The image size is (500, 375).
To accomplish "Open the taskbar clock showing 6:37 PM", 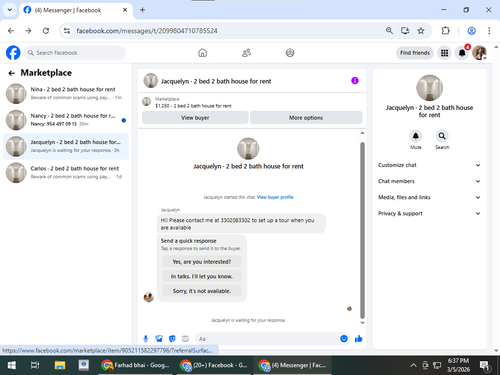I will [x=458, y=365].
